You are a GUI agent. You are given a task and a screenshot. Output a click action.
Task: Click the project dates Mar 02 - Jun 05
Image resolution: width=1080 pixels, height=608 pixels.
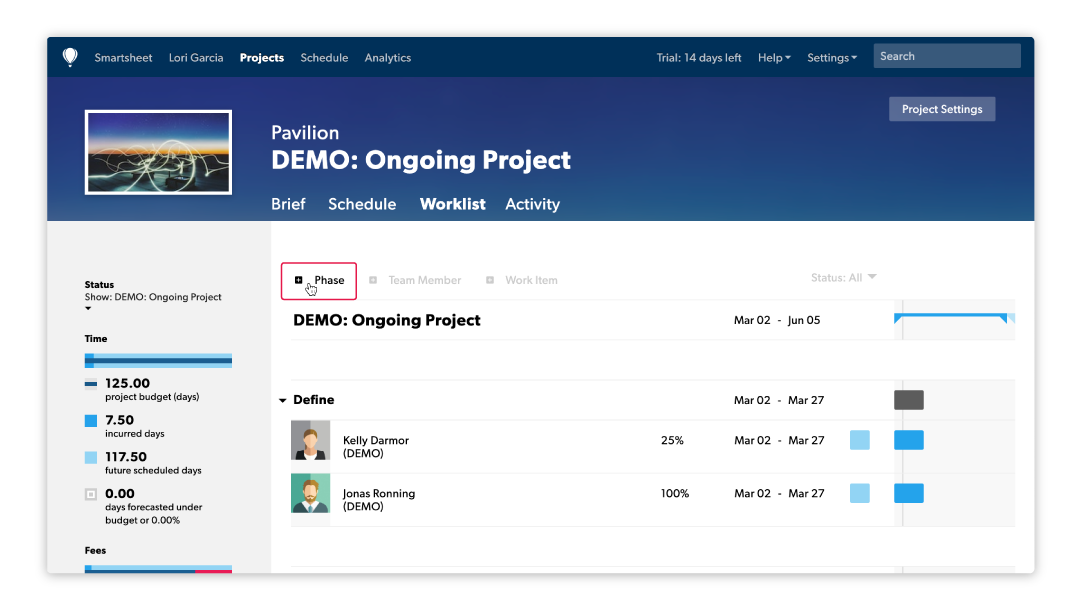click(777, 320)
